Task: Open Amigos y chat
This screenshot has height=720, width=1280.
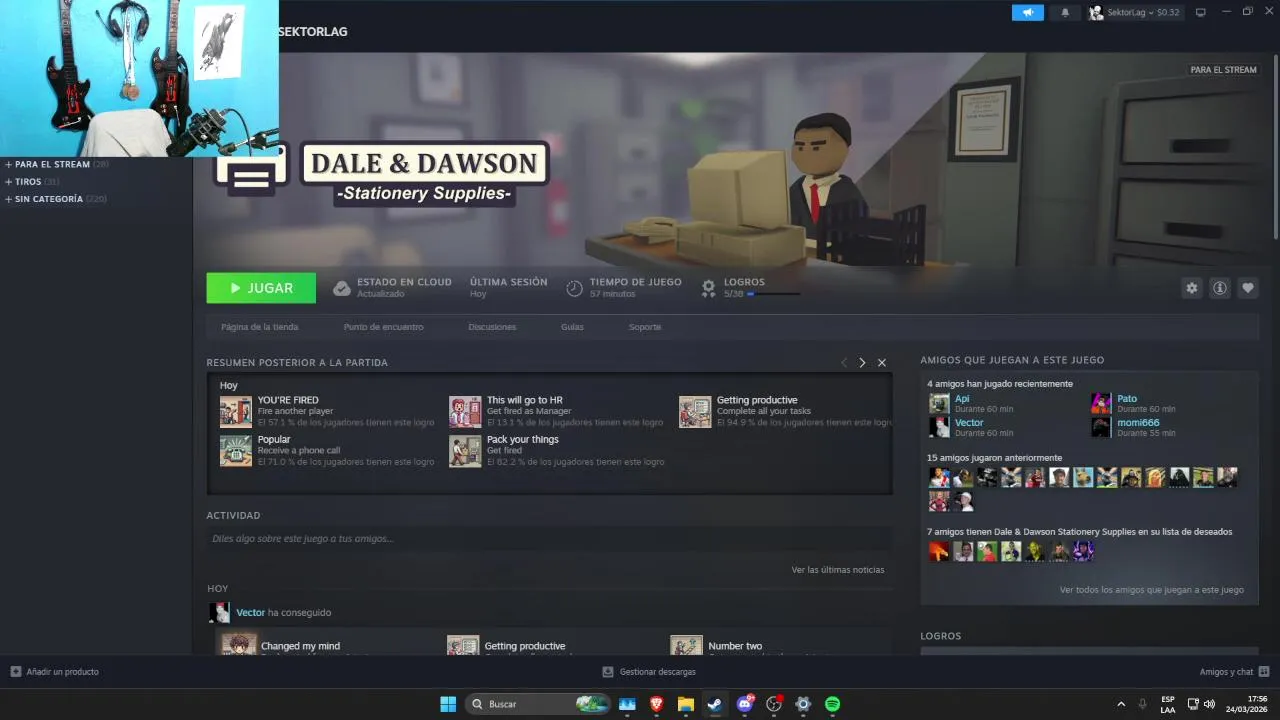Action: 1234,672
